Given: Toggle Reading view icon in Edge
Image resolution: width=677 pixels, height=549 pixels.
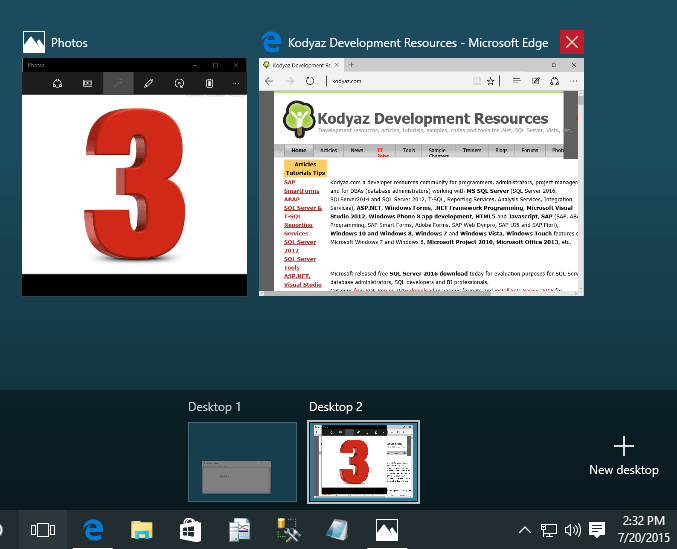Looking at the screenshot, I should [476, 81].
